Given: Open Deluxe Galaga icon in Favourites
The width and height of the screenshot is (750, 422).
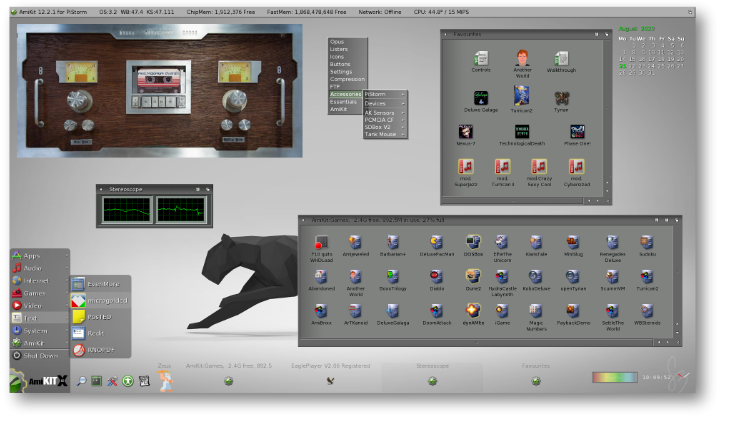Looking at the screenshot, I should 481,98.
